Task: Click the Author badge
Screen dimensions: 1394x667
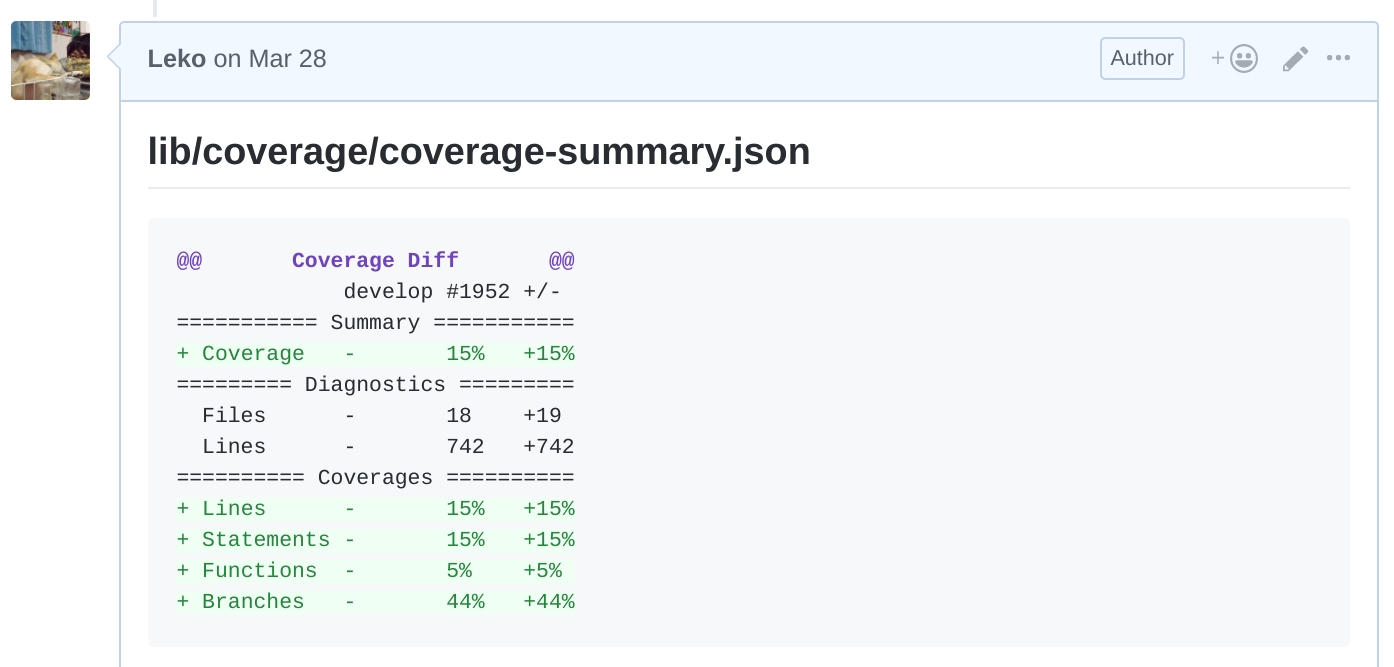Action: 1142,58
